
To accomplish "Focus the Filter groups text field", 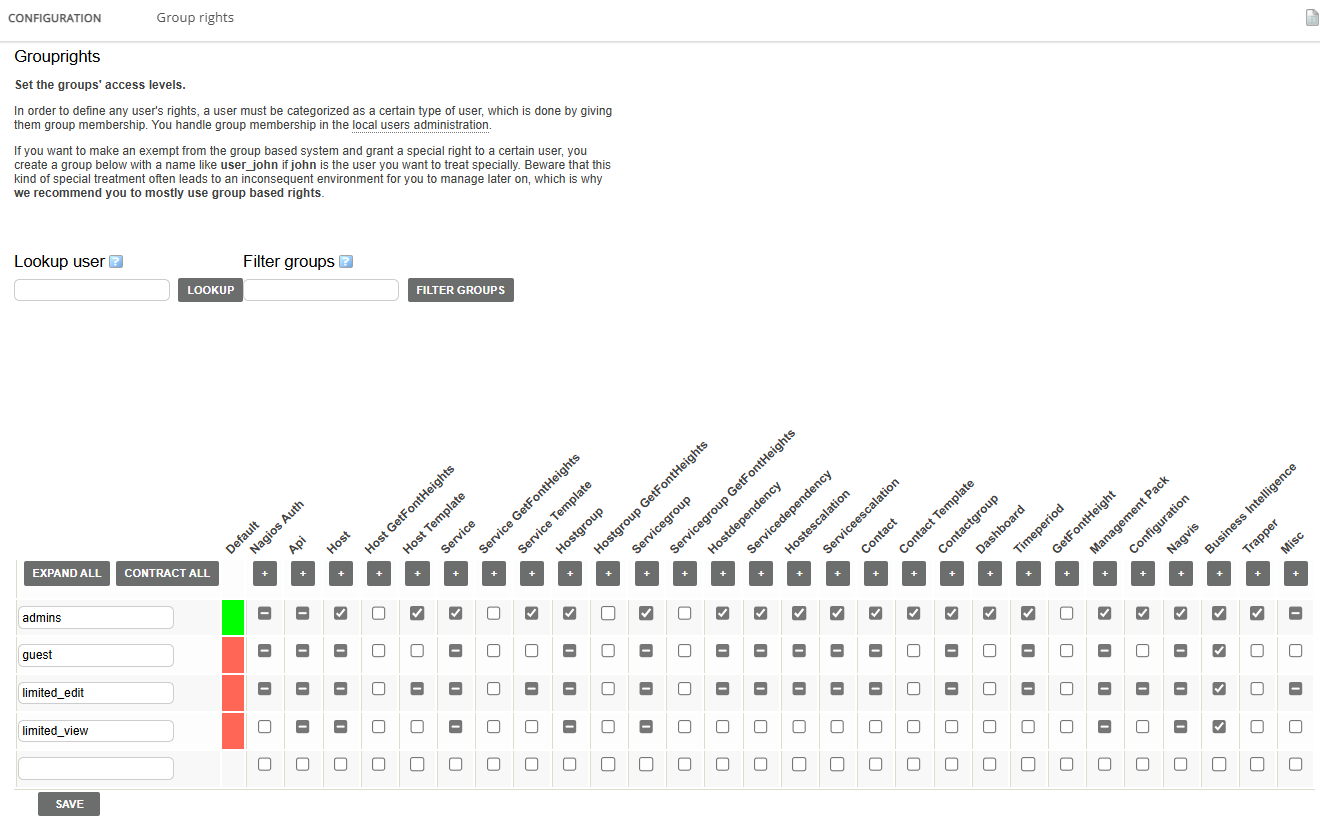I will pyautogui.click(x=321, y=290).
